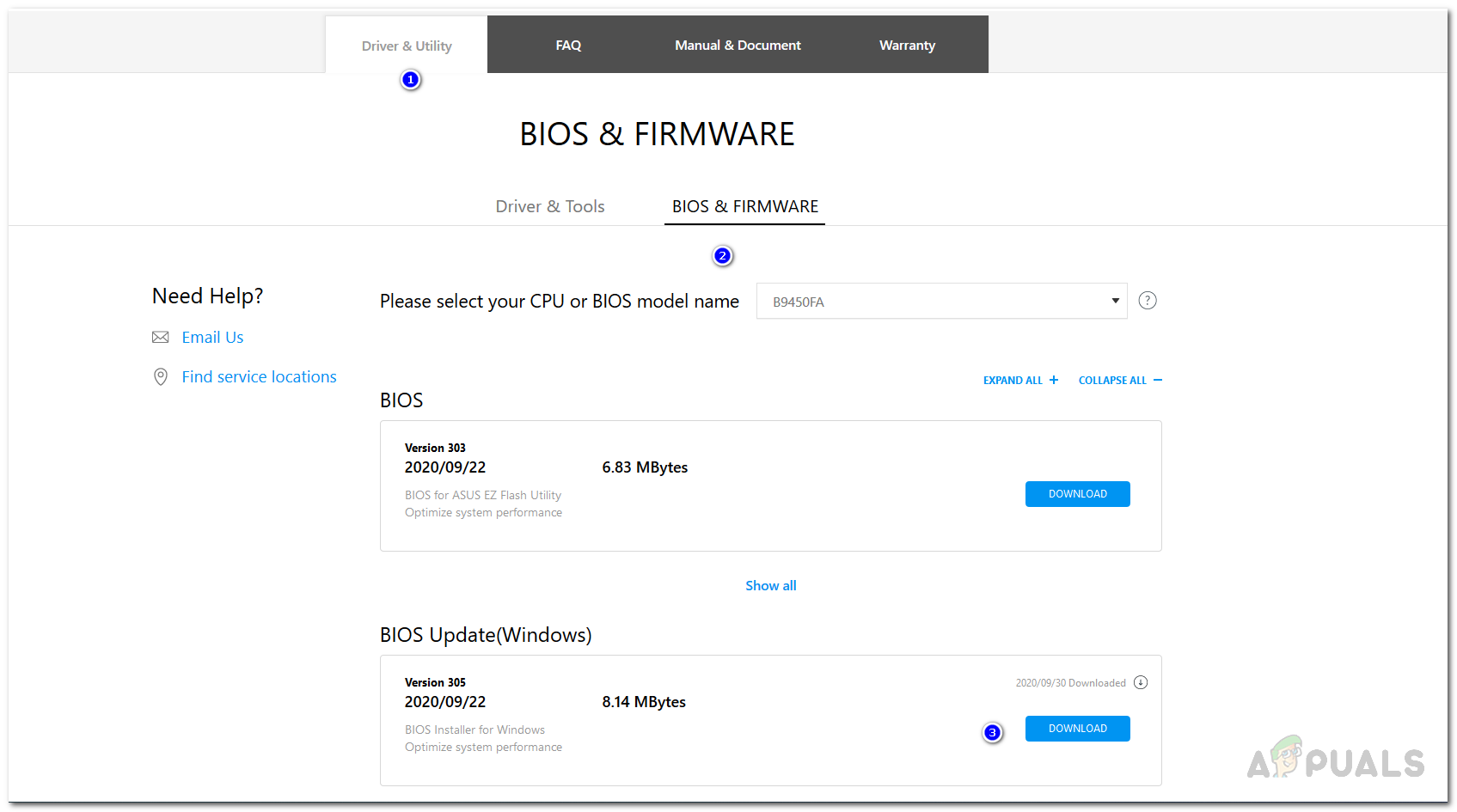Collapse all driver sections
The width and height of the screenshot is (1457, 812).
1120,381
